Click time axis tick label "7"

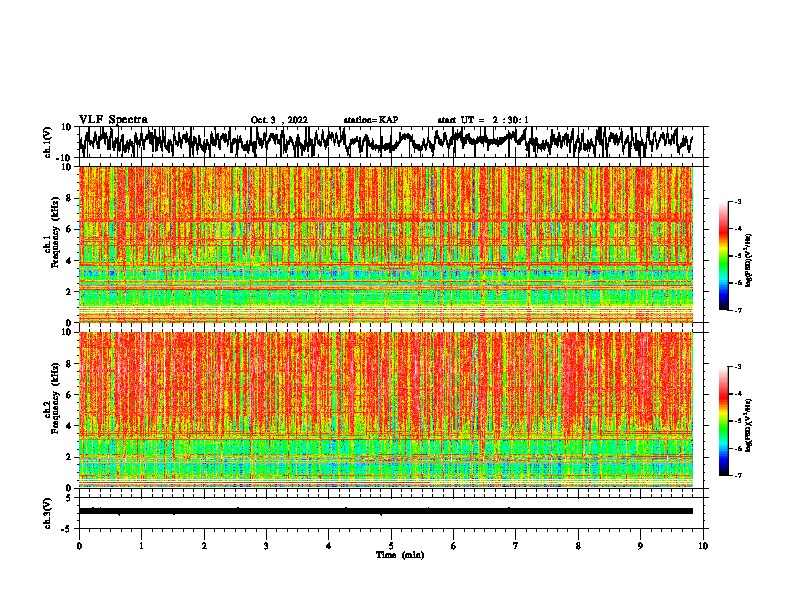click(x=516, y=546)
